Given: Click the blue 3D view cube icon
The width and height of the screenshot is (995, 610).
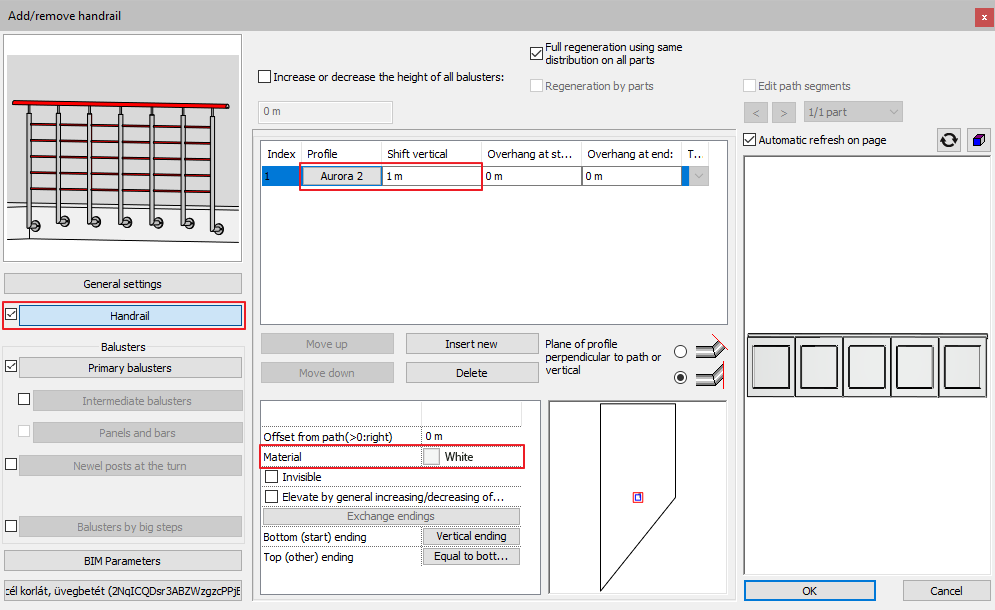Looking at the screenshot, I should [978, 140].
